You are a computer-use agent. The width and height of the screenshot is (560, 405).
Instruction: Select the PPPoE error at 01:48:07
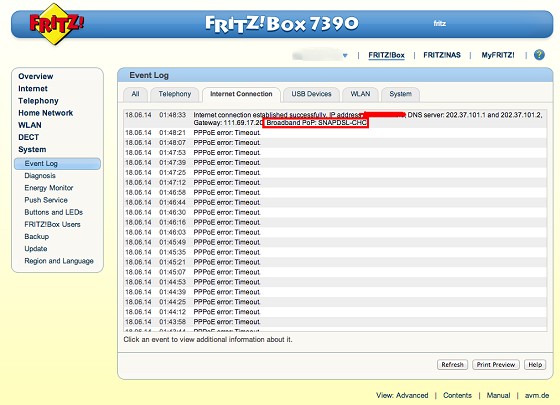click(x=335, y=142)
